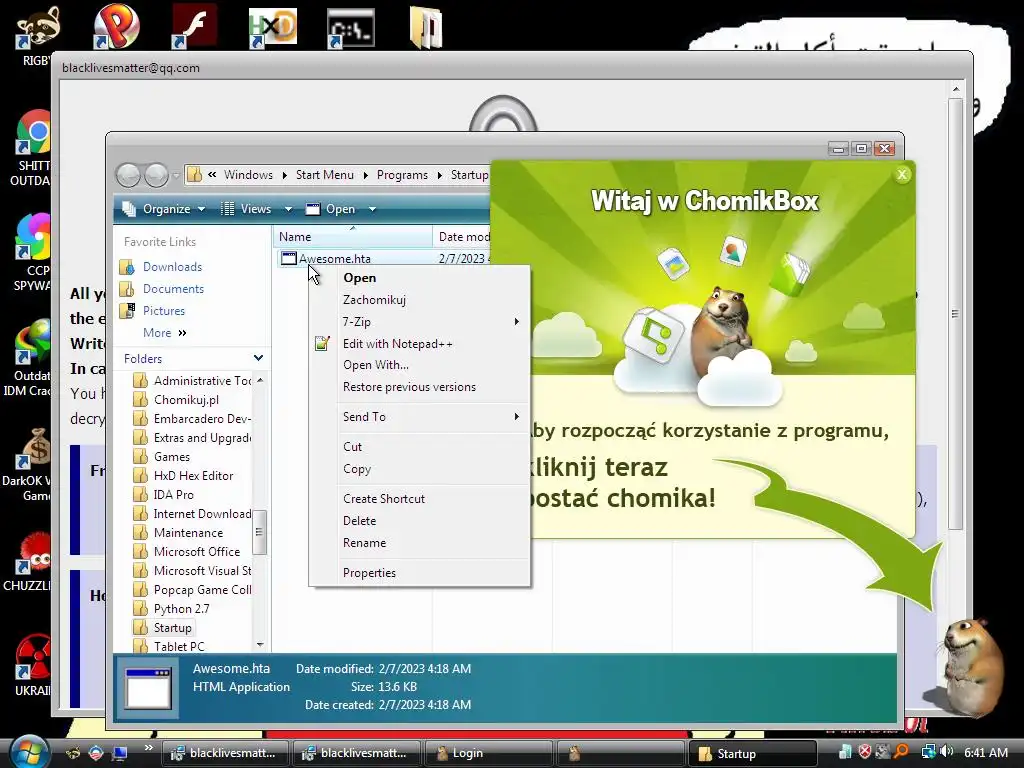The image size is (1024, 768).
Task: Click the Windows Start orb
Action: click(30, 752)
